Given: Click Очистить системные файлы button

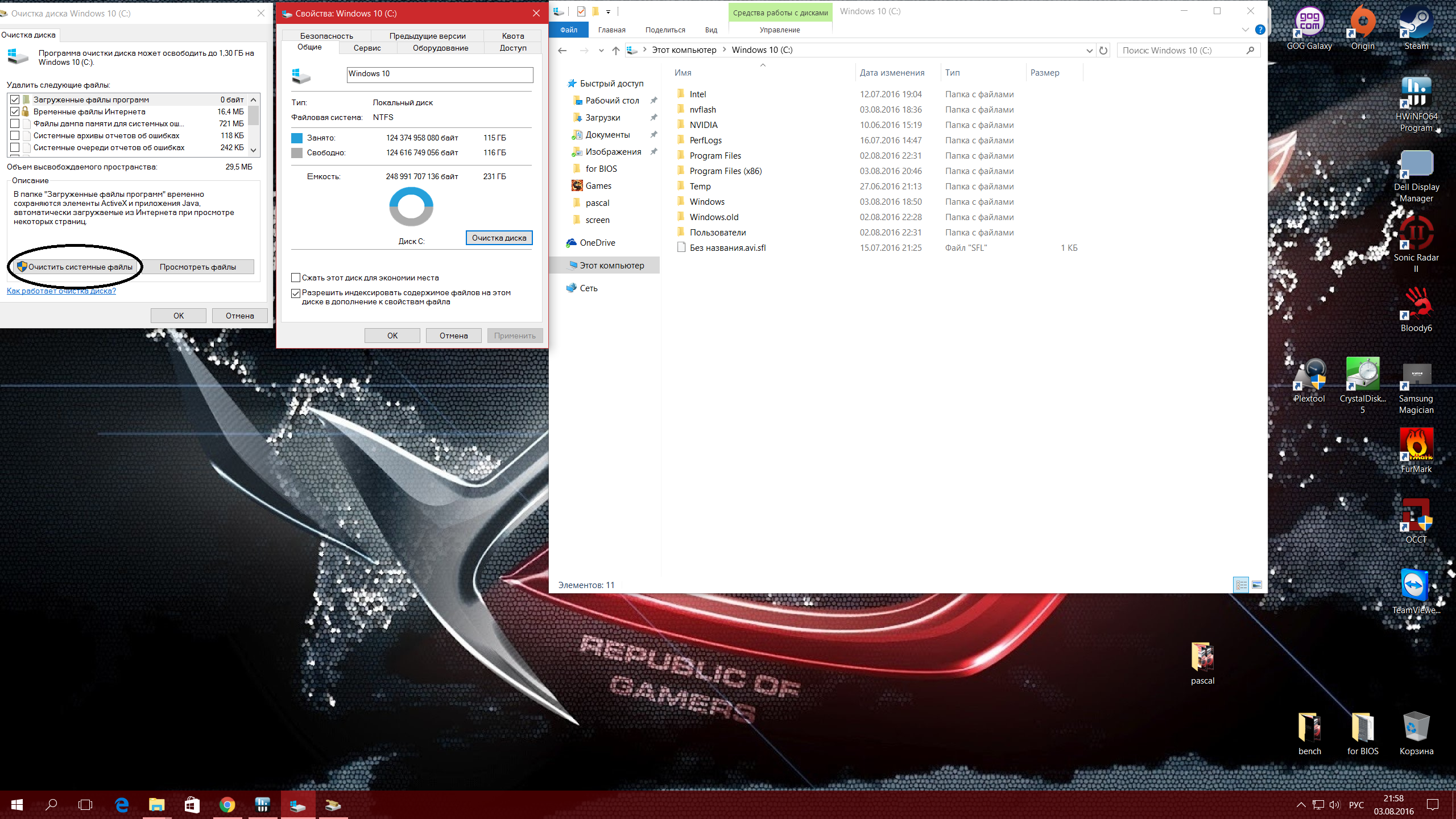Looking at the screenshot, I should [75, 267].
